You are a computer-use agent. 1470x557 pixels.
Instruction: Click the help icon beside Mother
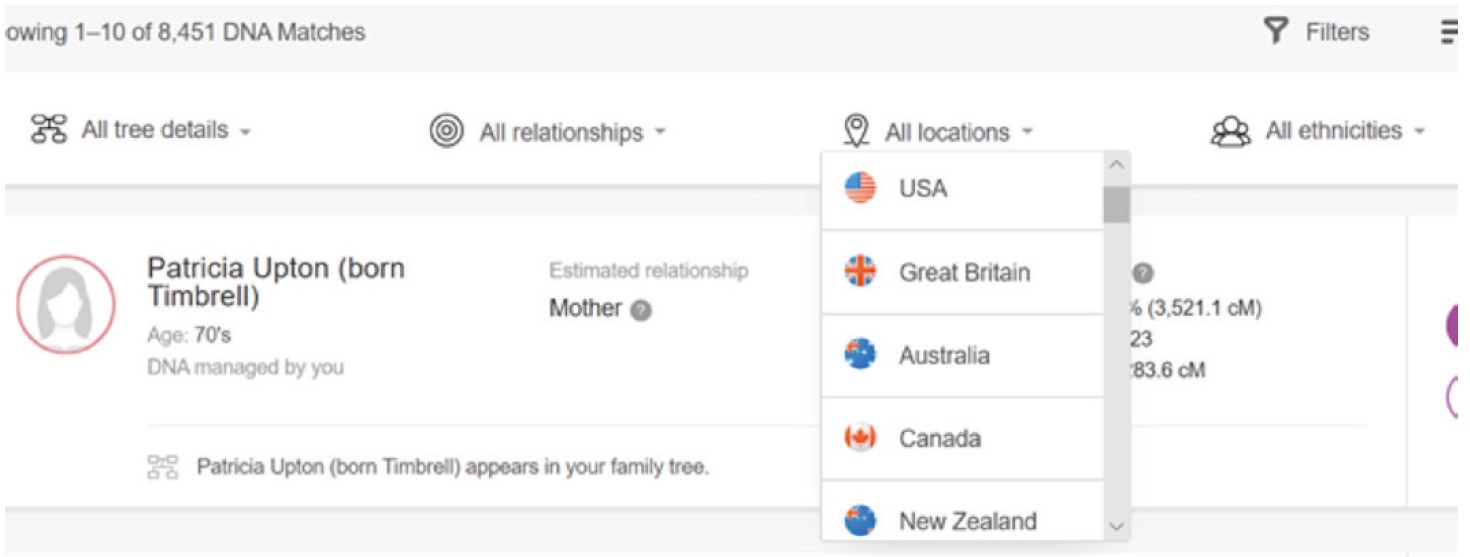642,311
